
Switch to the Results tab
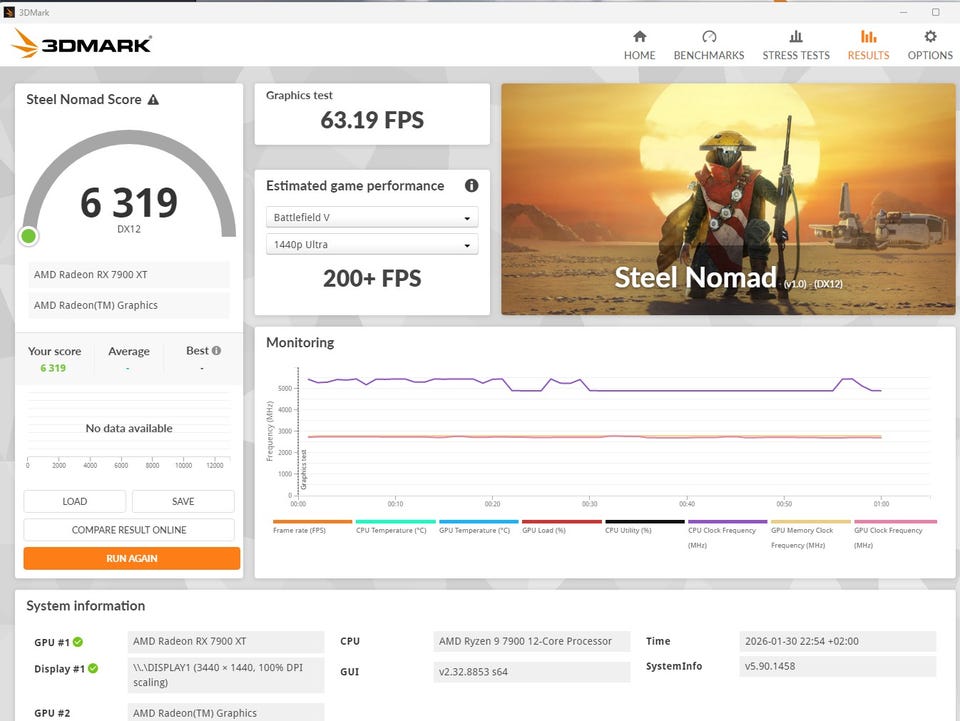868,45
